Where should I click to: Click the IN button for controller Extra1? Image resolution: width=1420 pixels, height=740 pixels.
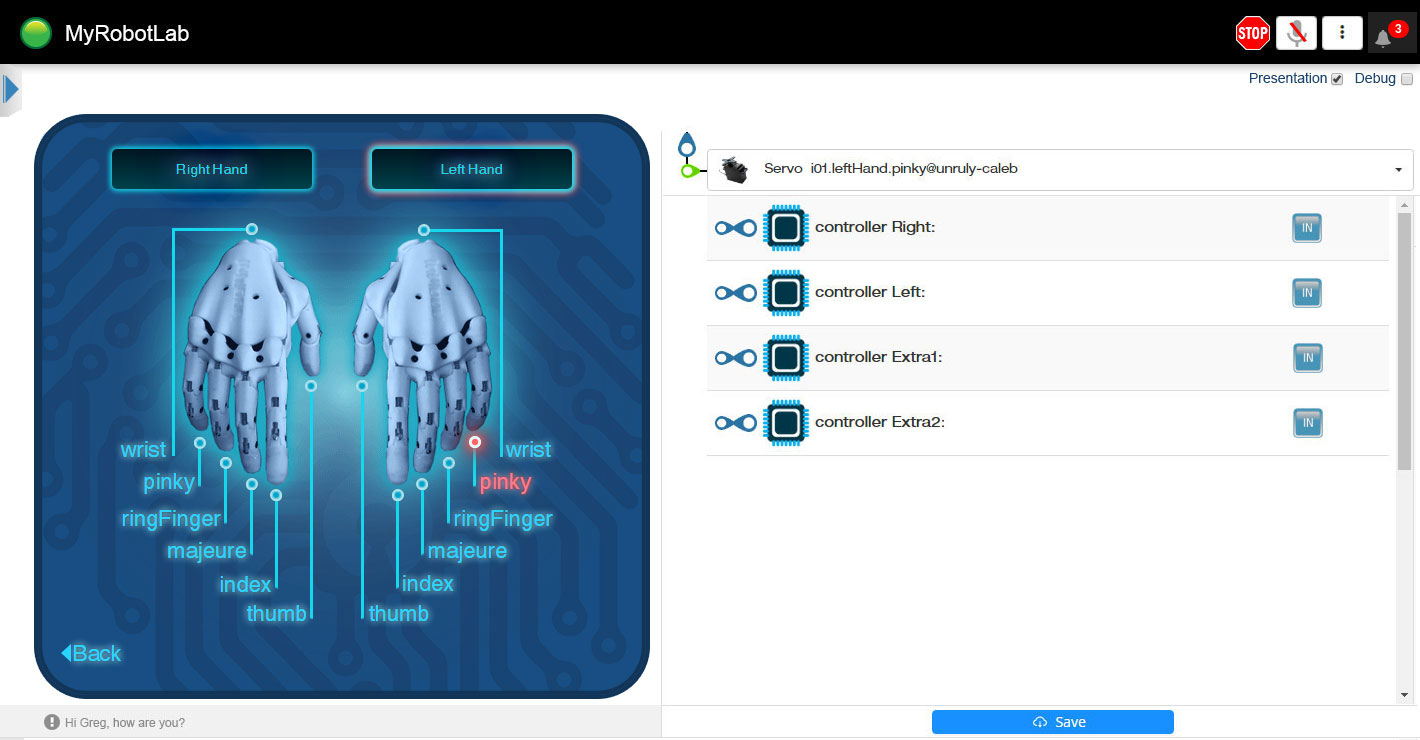click(x=1307, y=358)
